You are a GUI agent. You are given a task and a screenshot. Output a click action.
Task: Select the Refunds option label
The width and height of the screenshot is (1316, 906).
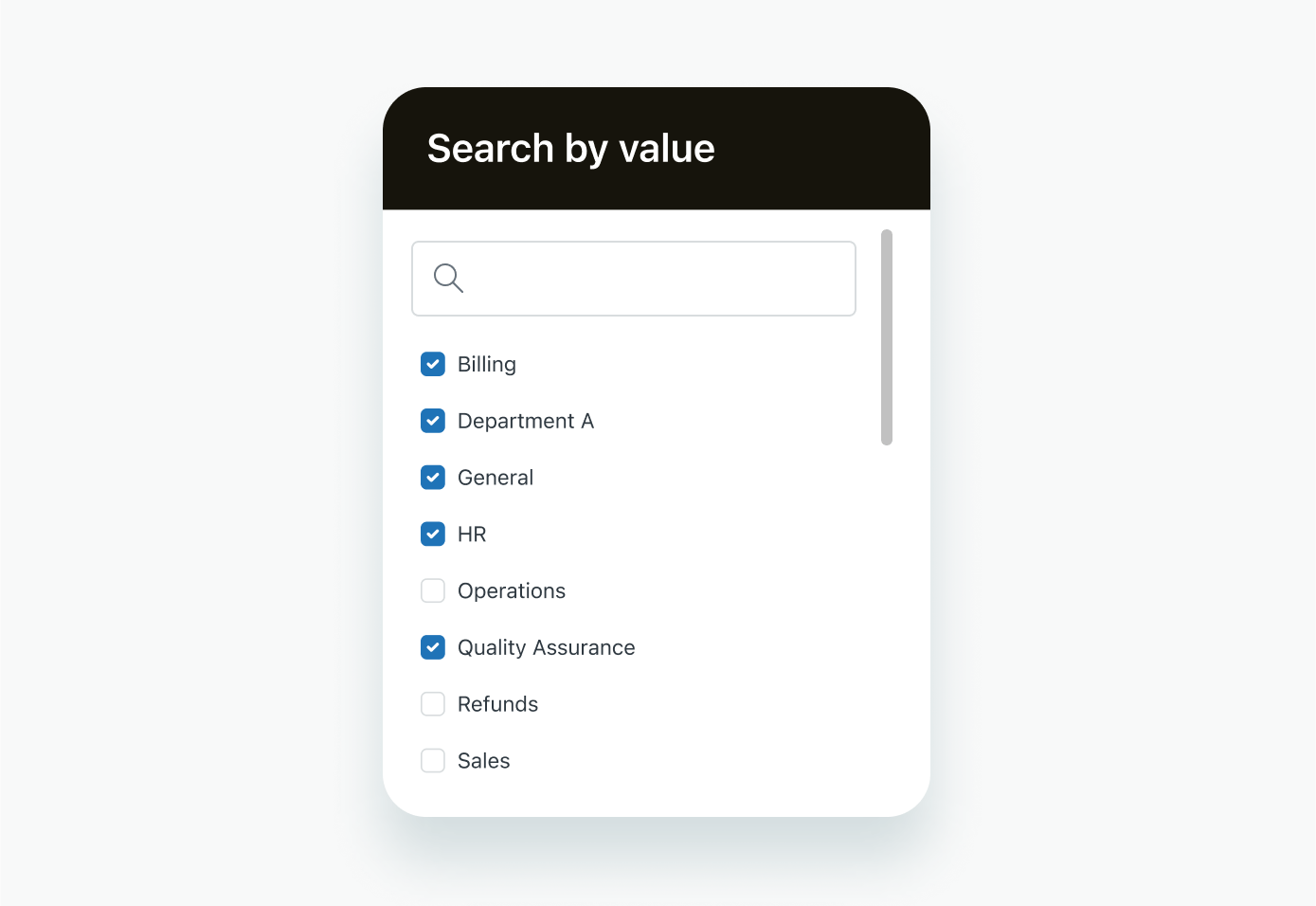click(497, 704)
